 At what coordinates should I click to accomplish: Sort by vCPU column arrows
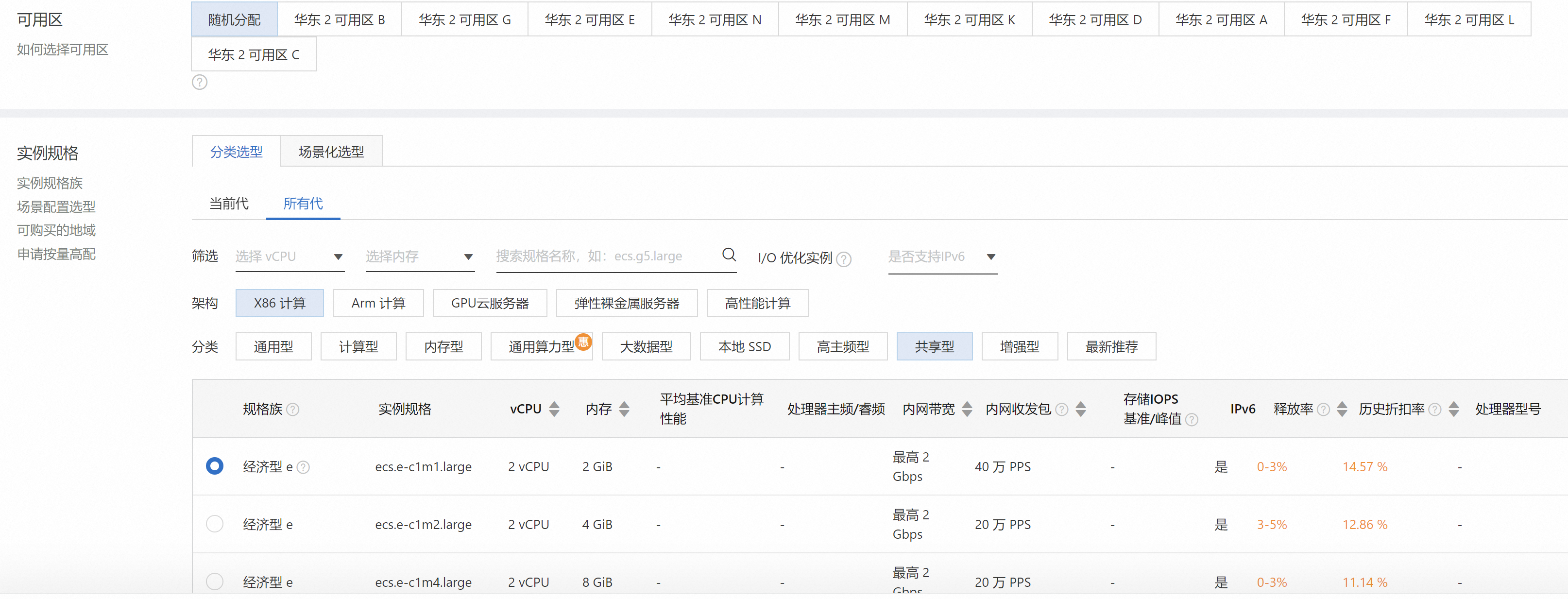point(554,409)
